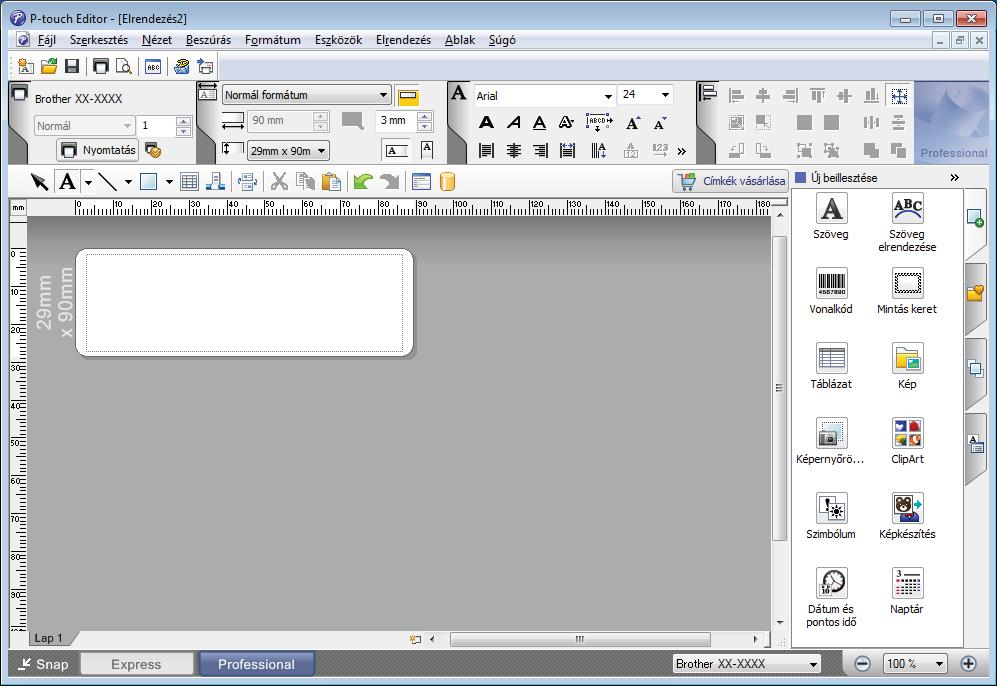The width and height of the screenshot is (997, 686).
Task: Expand the Új beillesztése panel chevron
Action: tap(954, 178)
